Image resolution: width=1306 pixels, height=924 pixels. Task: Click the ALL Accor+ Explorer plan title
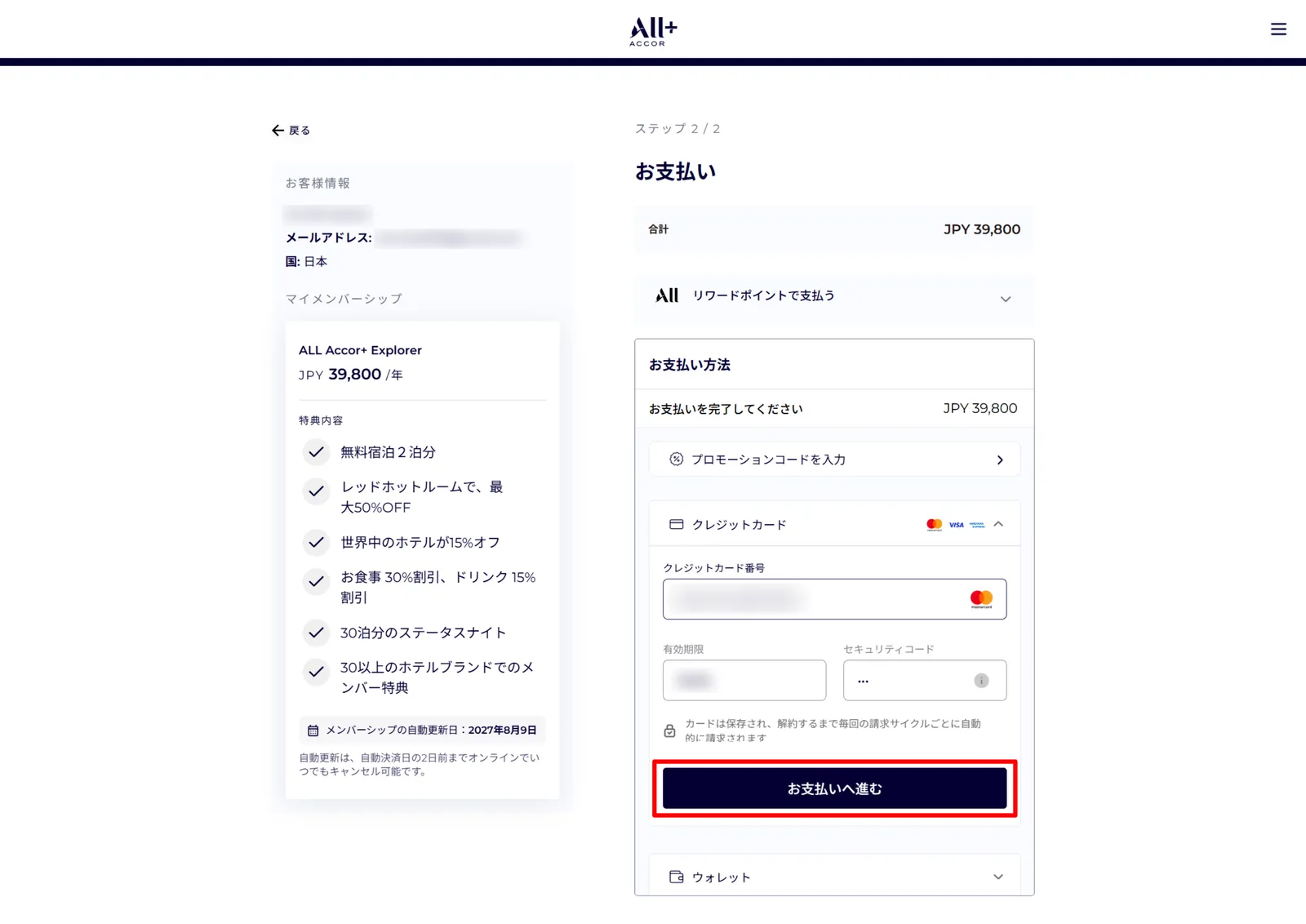(360, 350)
